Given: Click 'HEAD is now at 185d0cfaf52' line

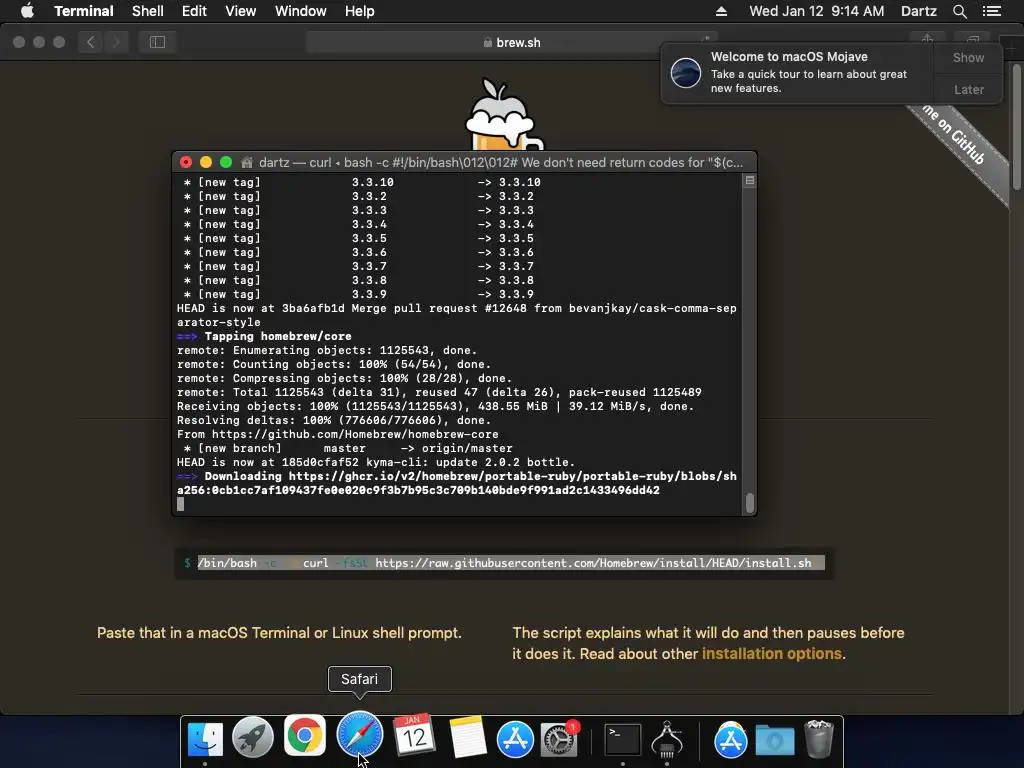Looking at the screenshot, I should [x=376, y=462].
